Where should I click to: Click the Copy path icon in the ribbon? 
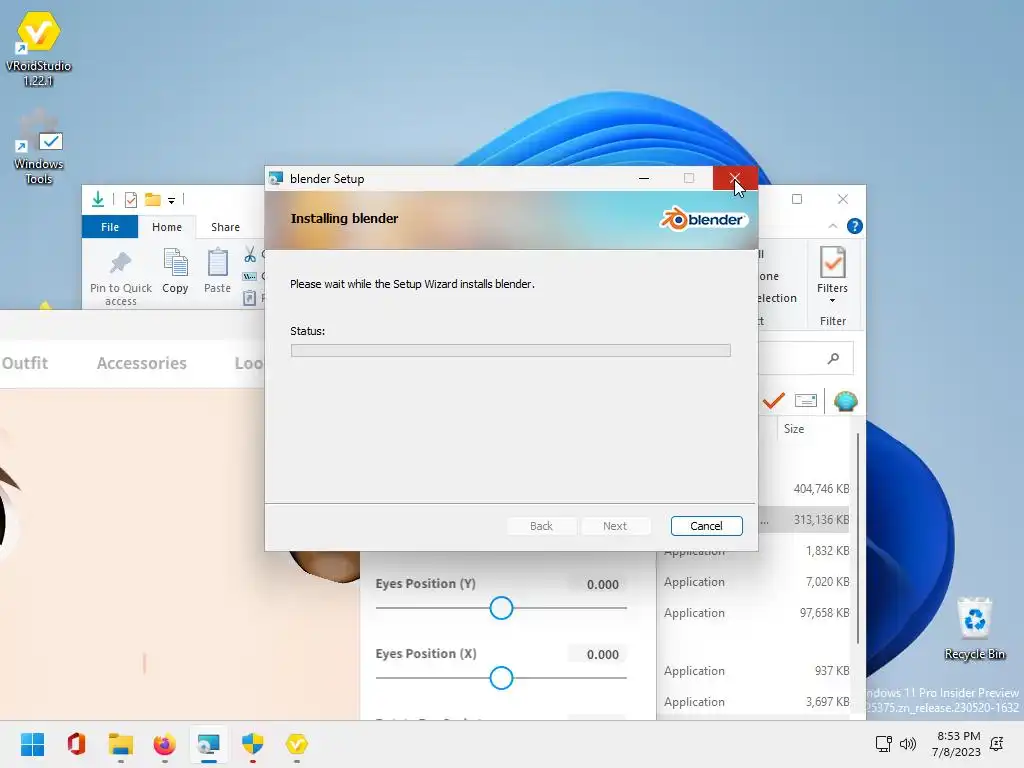[x=249, y=276]
